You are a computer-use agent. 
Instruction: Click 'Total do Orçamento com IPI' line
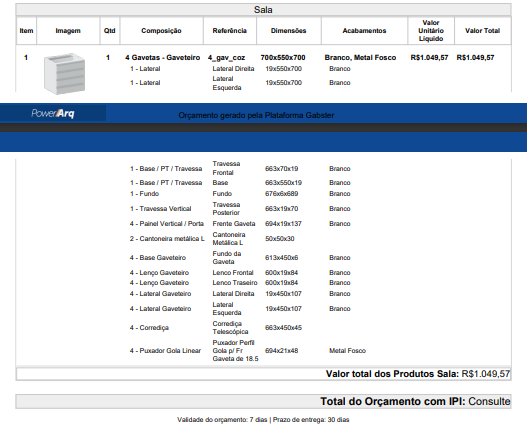coord(415,401)
